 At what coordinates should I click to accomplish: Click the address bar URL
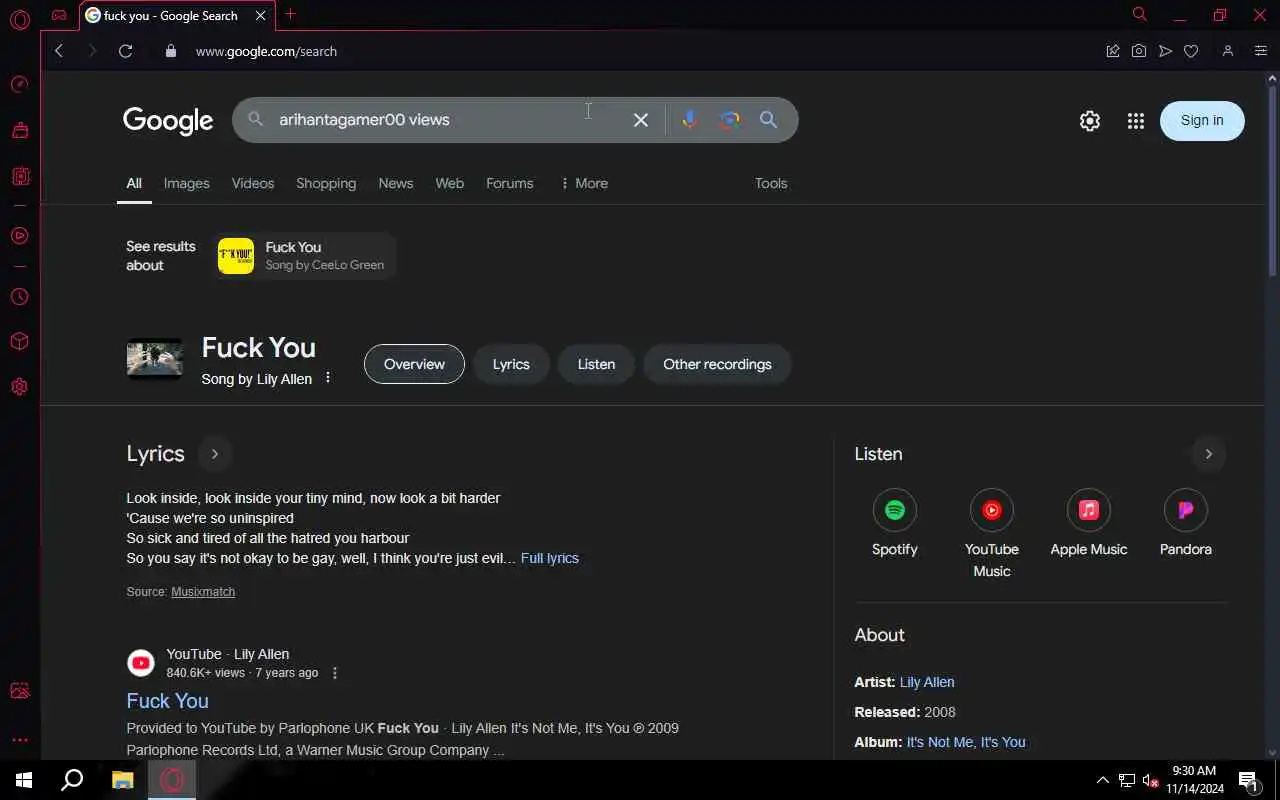point(266,51)
